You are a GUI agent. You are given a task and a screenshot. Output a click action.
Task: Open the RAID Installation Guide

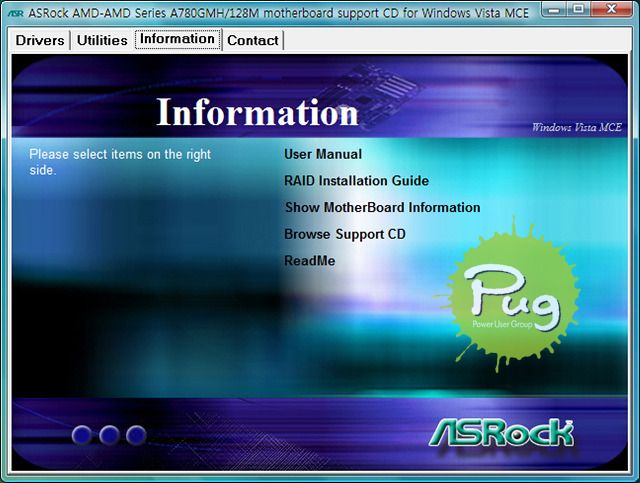356,180
